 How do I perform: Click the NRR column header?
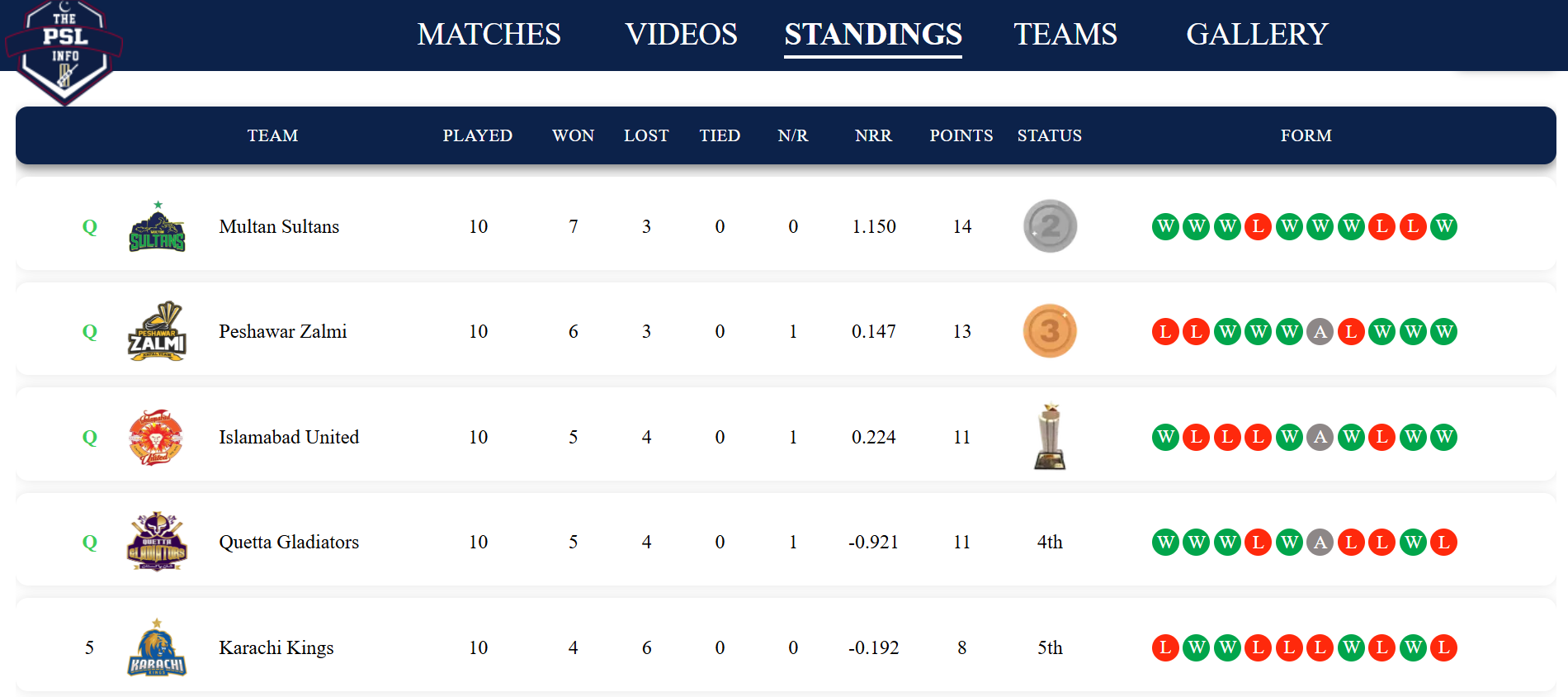[x=873, y=135]
